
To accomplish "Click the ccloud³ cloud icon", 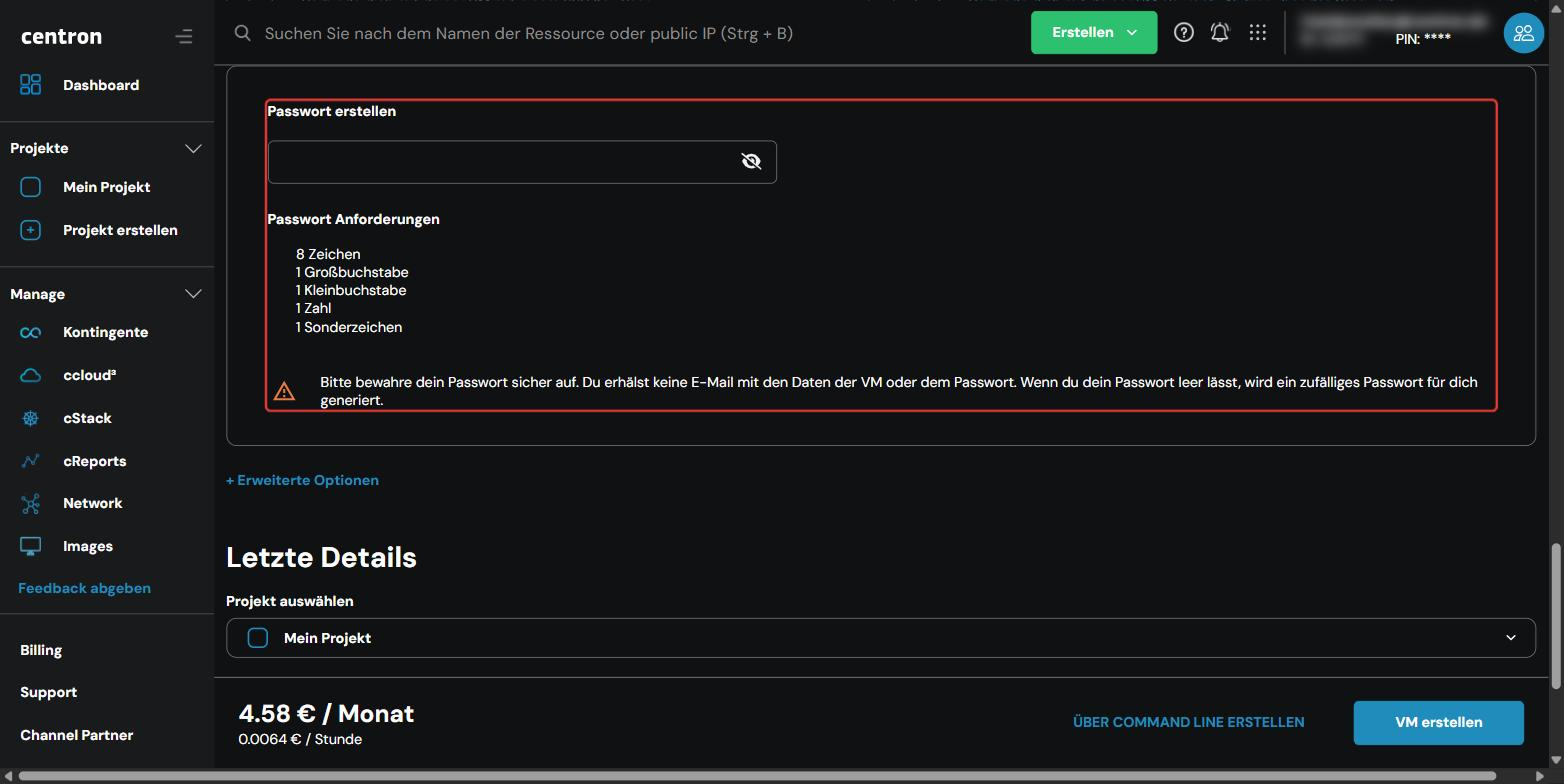I will tap(31, 375).
